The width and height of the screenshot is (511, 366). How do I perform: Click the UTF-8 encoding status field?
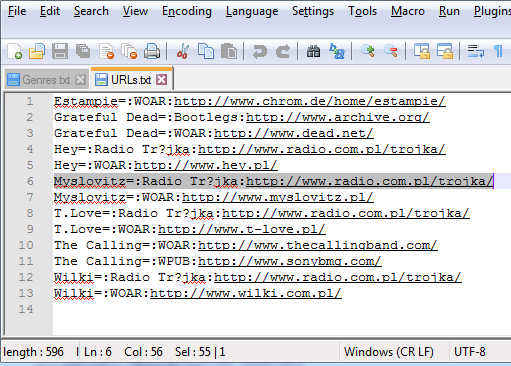click(470, 352)
